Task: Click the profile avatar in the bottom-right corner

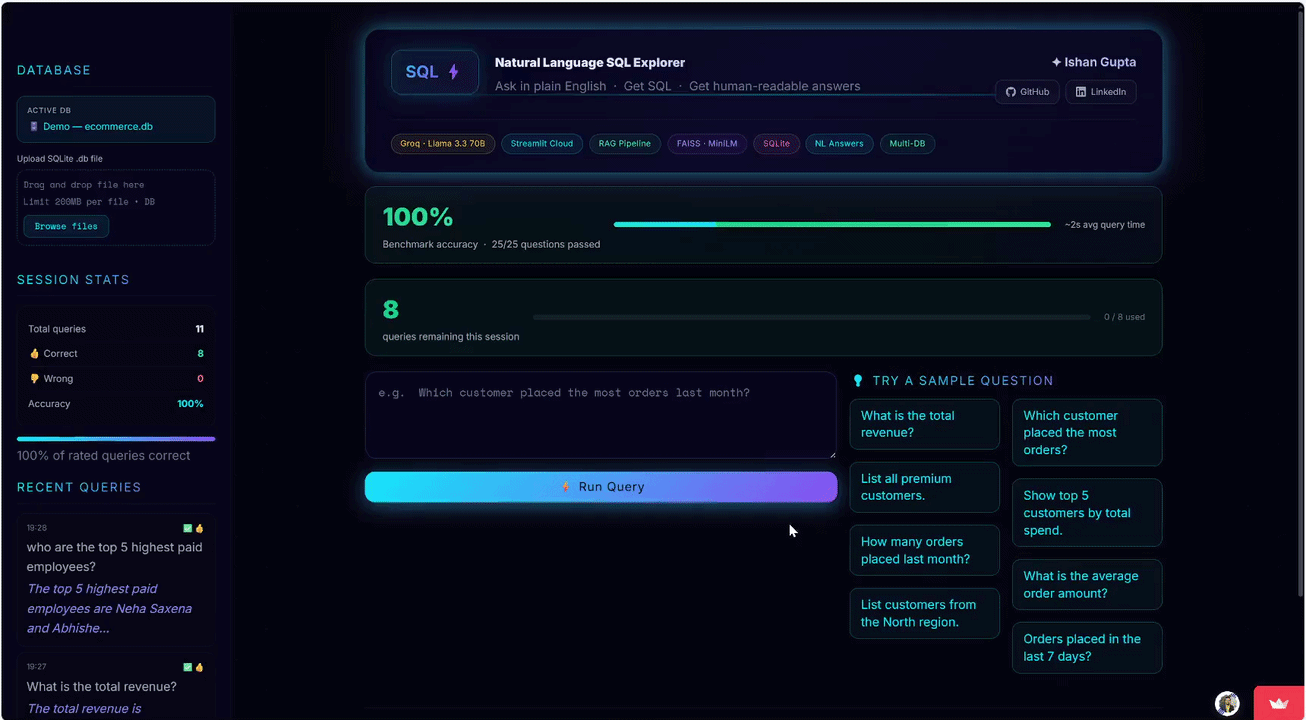Action: click(1227, 703)
